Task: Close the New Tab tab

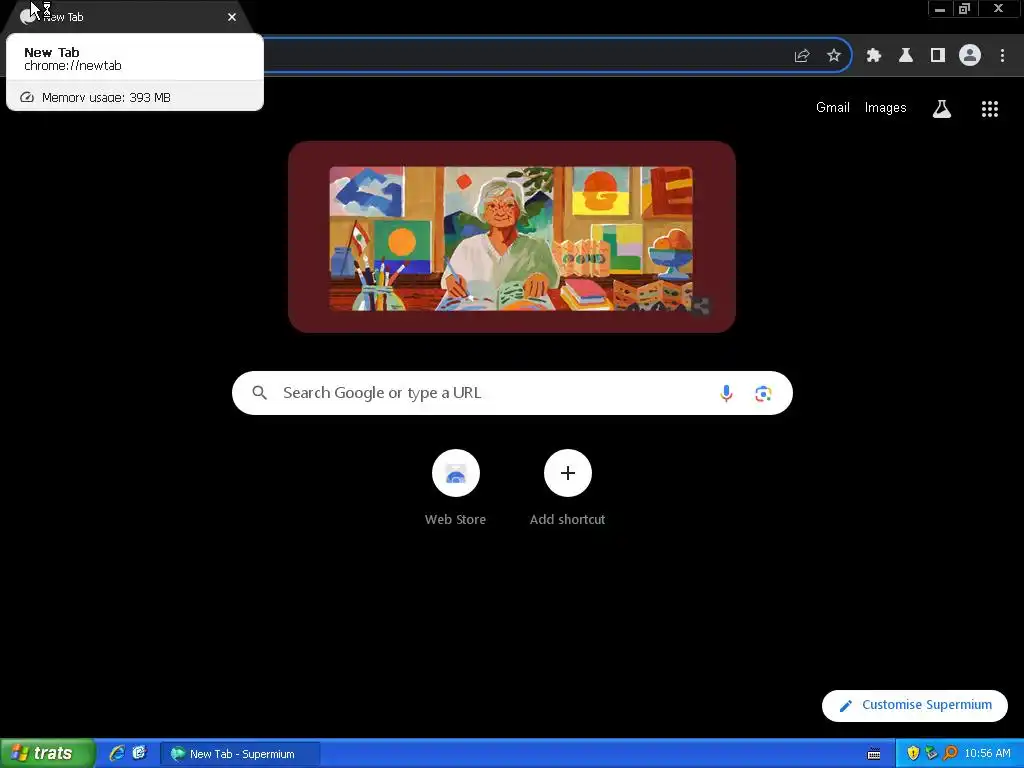Action: pyautogui.click(x=232, y=17)
